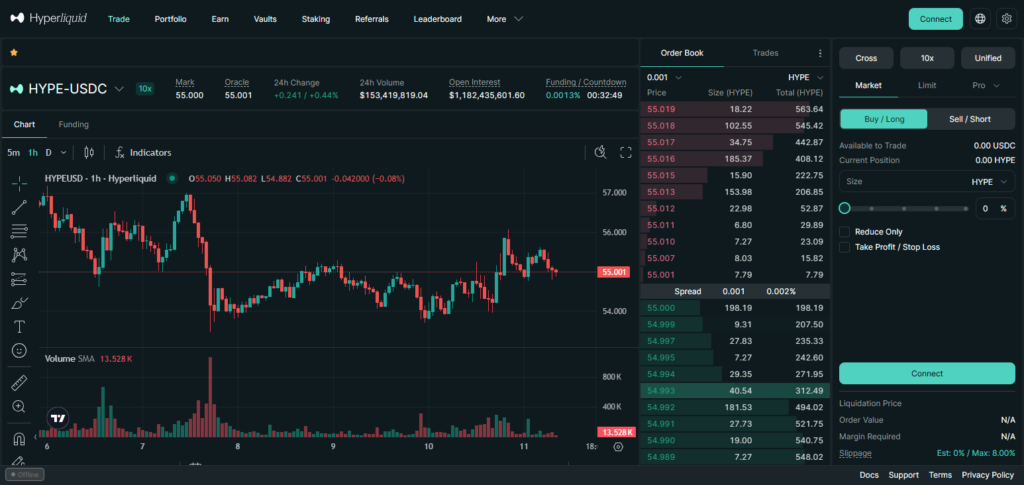
Task: Select the forecasting and measurement tool
Action: pos(20,279)
